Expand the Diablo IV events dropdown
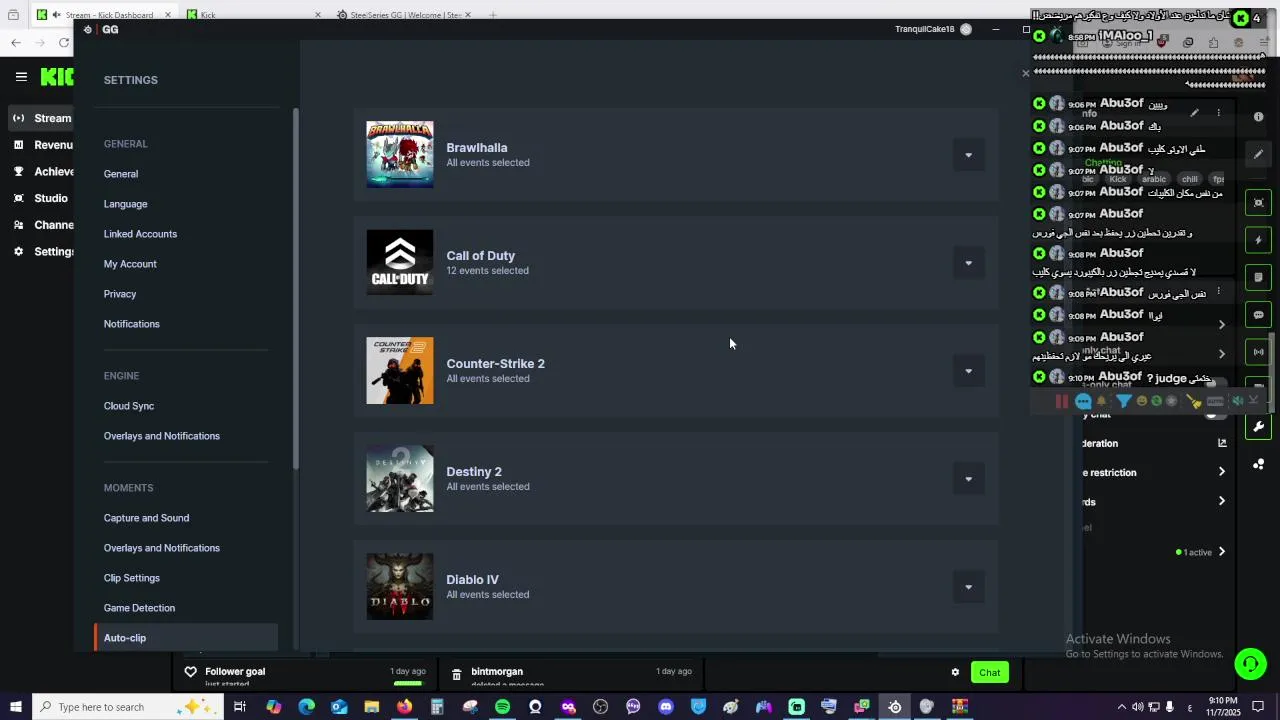 coord(968,587)
